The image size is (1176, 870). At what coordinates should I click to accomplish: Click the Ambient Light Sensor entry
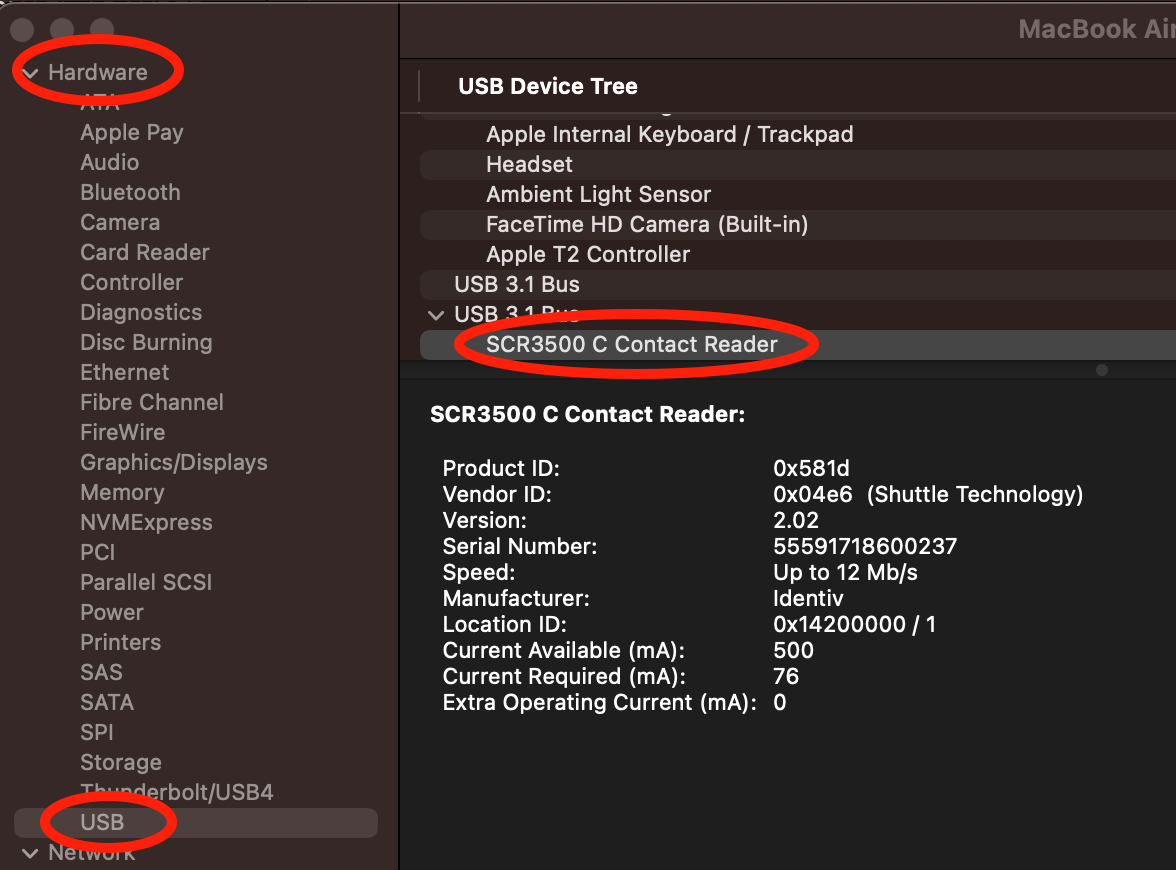tap(598, 194)
